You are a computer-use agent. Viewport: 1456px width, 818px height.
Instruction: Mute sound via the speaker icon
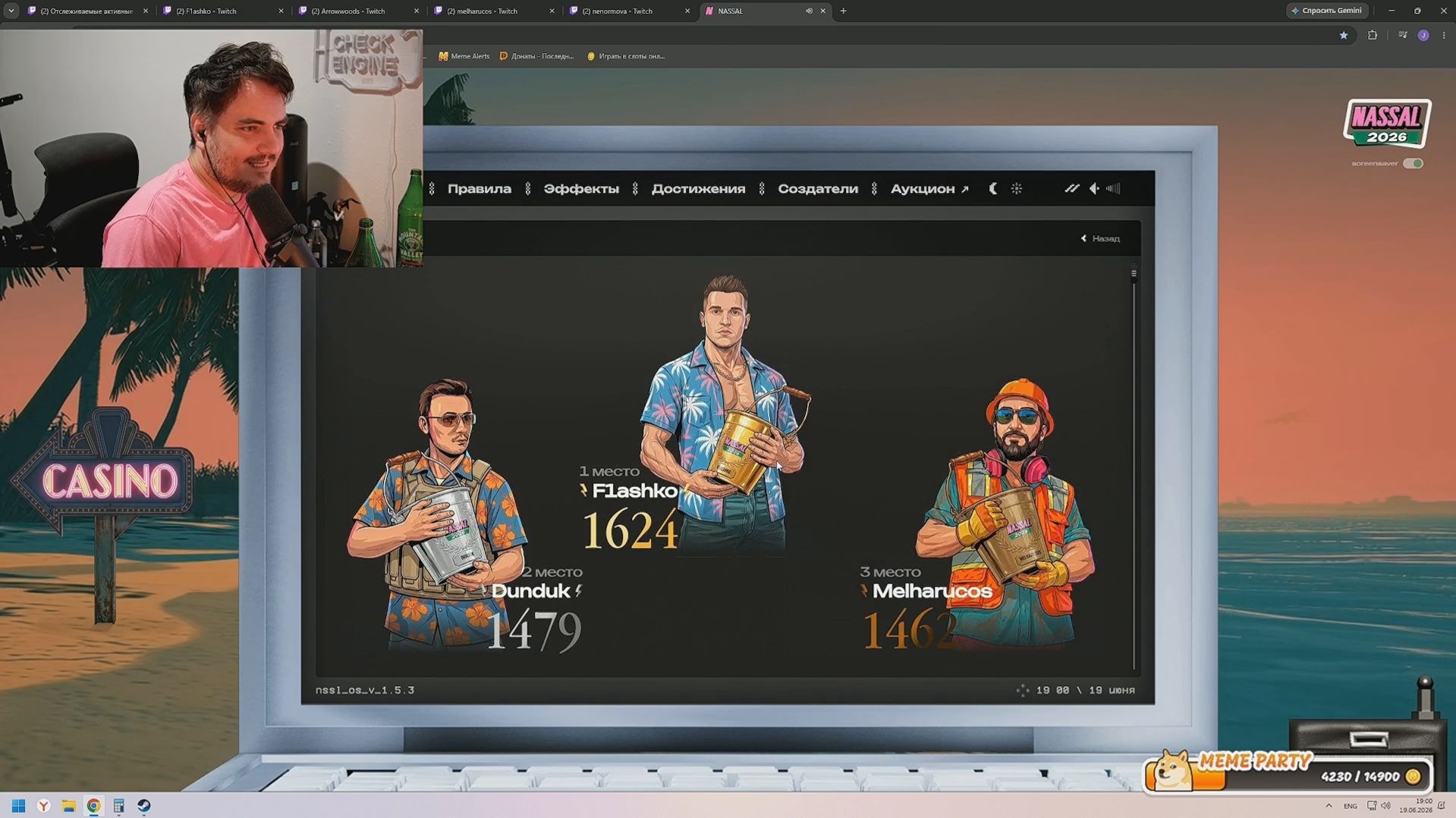(1094, 189)
